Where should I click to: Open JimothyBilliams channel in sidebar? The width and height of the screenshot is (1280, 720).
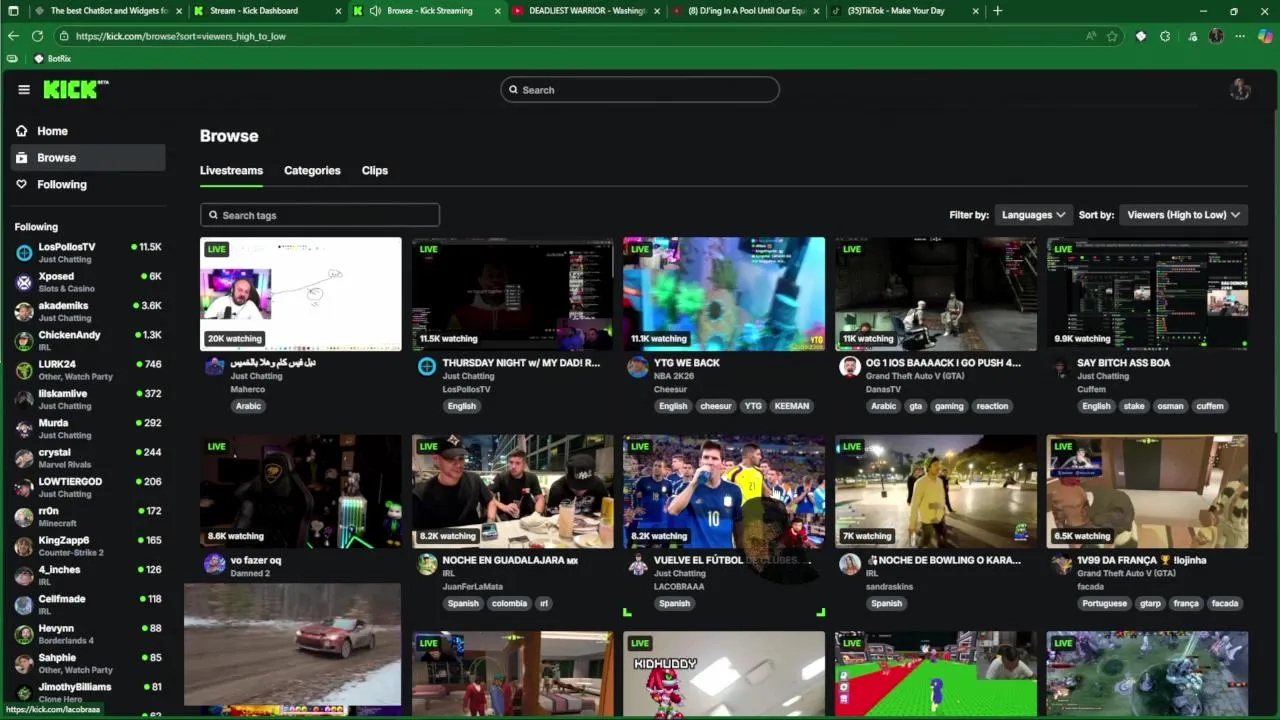(x=88, y=692)
